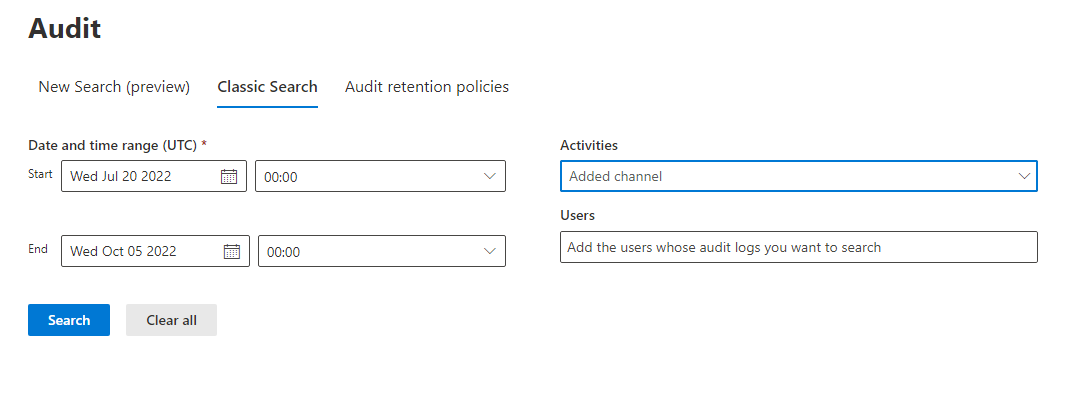Switch to the New Search (preview) tab
1072x394 pixels.
[114, 87]
